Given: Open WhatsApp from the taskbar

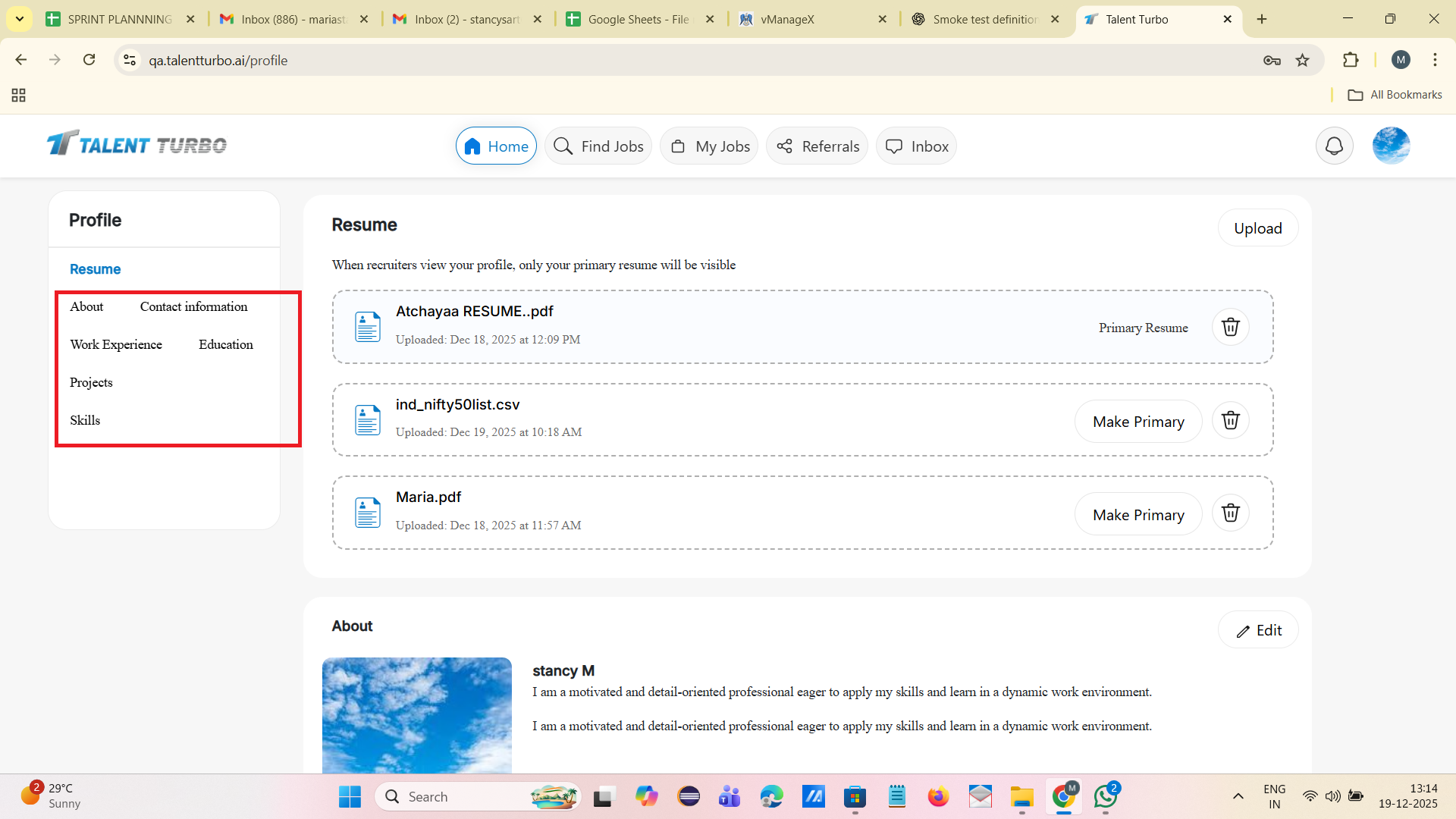Looking at the screenshot, I should 1106,796.
